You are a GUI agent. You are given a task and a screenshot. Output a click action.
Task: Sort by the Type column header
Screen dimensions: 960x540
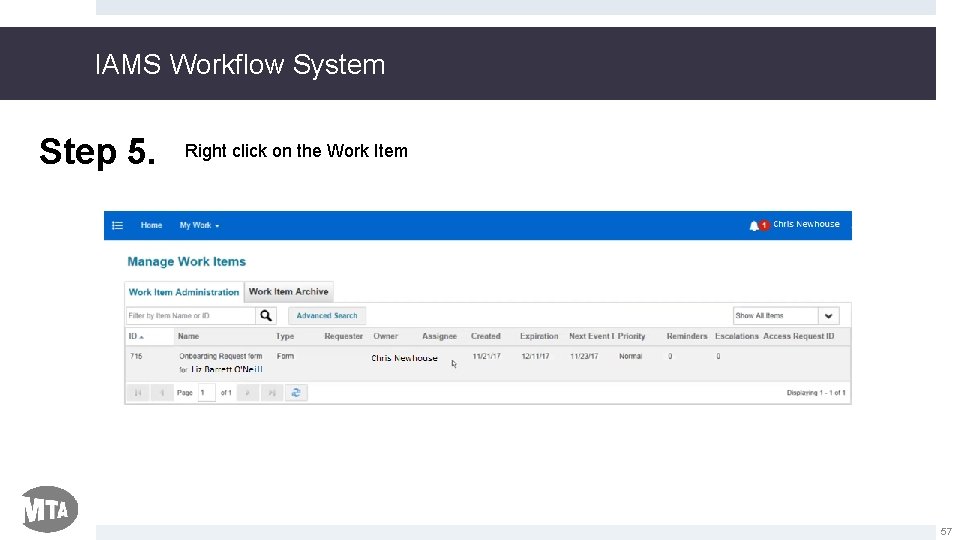tap(285, 336)
